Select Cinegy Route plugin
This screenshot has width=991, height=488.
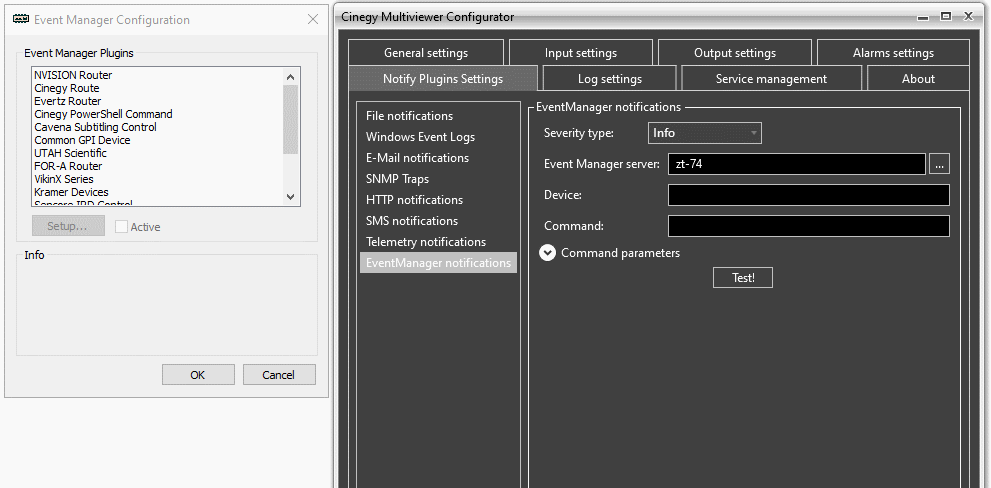(x=157, y=88)
